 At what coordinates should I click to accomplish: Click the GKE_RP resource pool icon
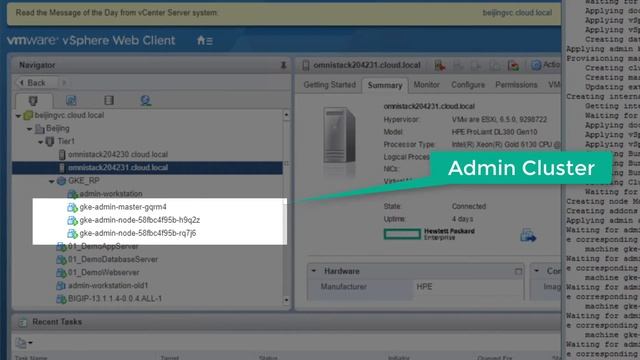pos(61,181)
